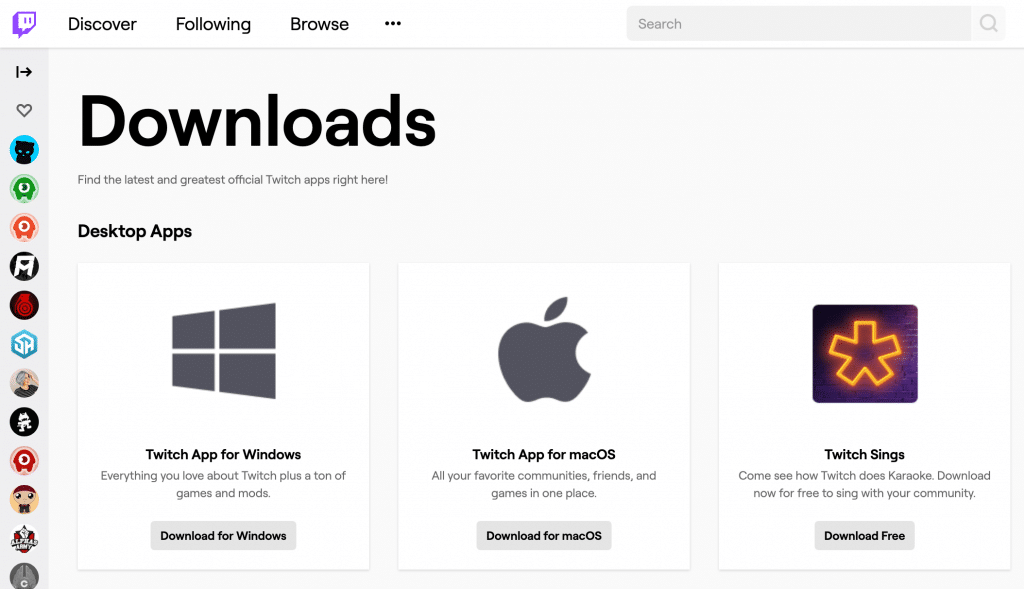Click the Apple logo image

coord(544,349)
